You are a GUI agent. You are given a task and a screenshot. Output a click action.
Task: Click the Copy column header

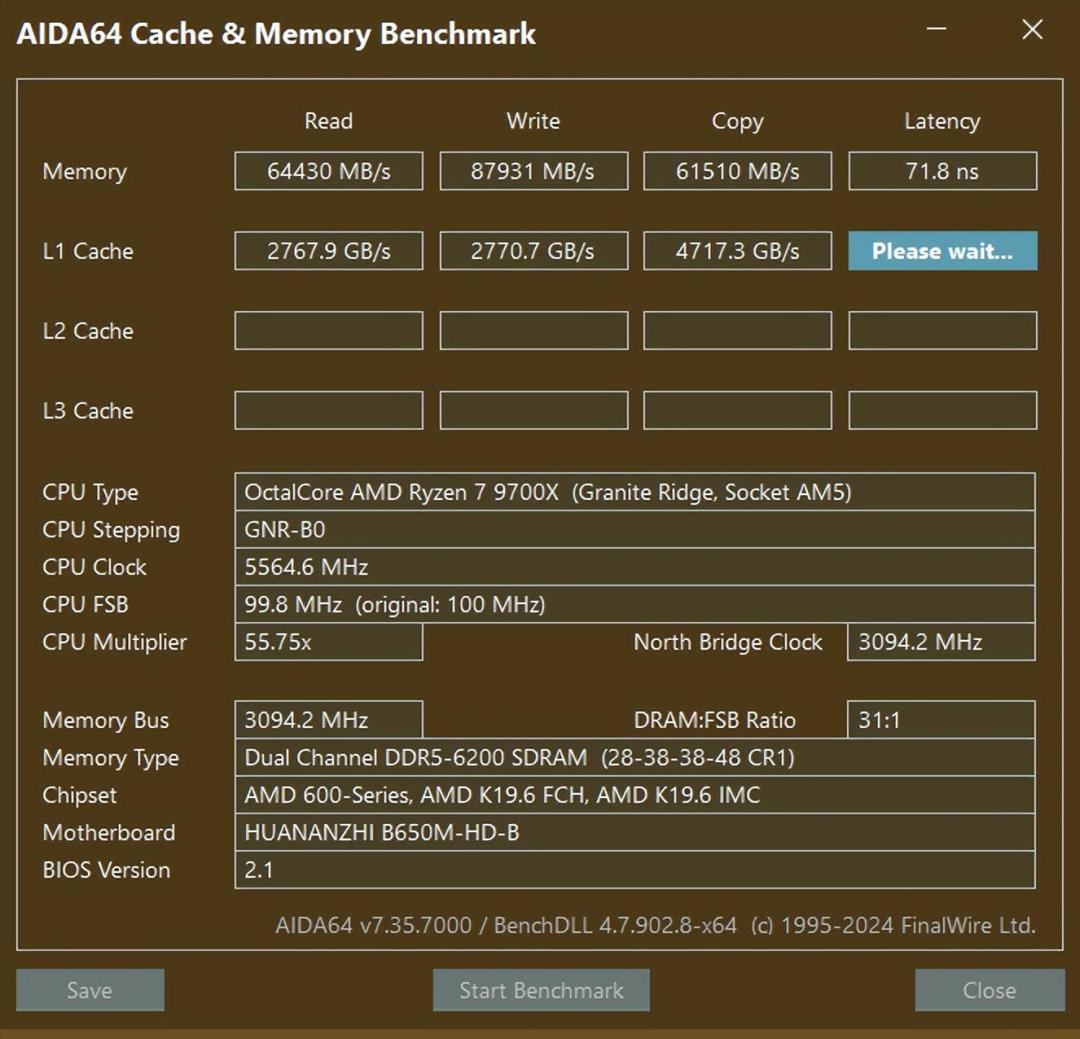tap(738, 122)
